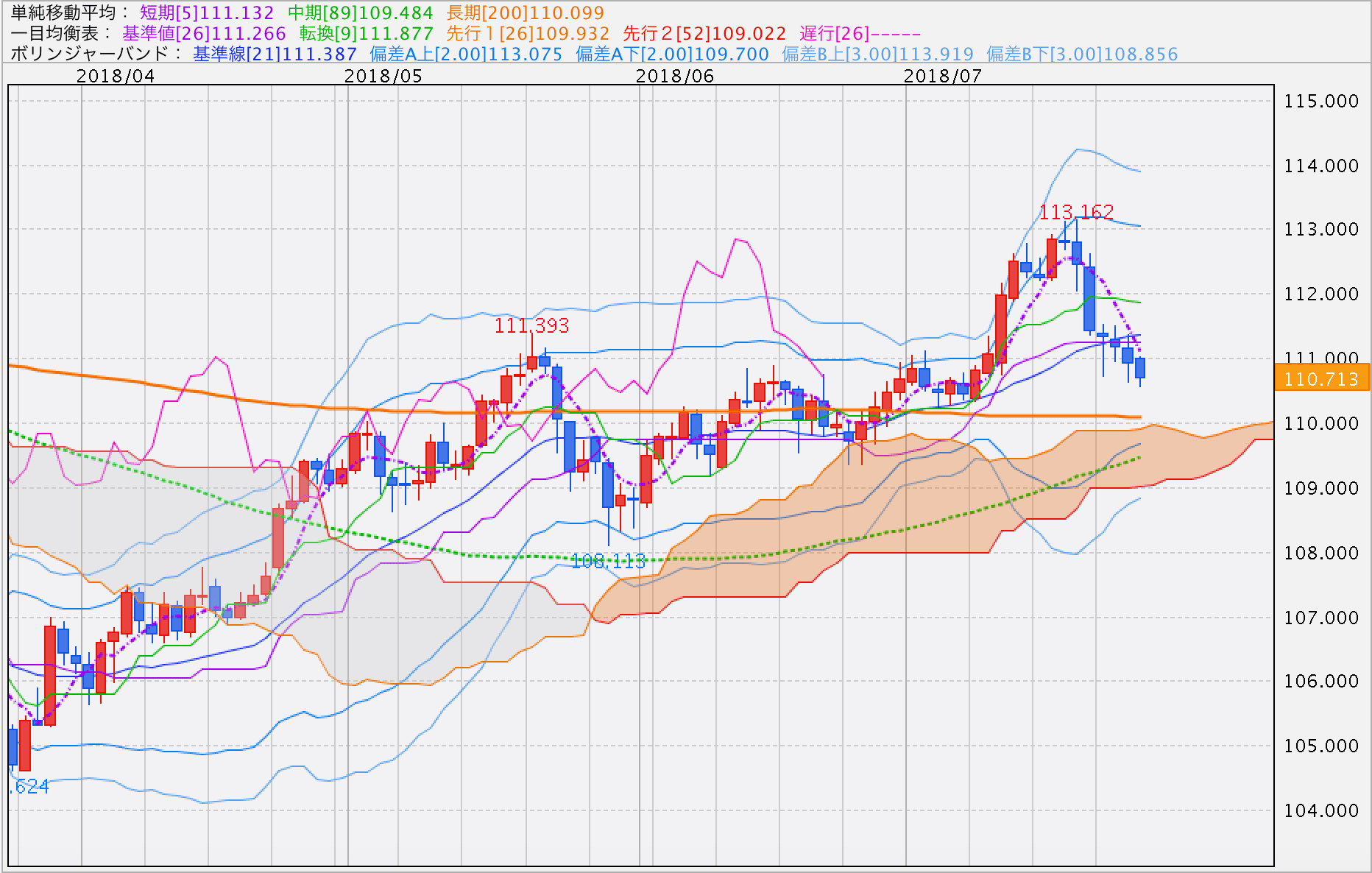Click the 2018/07 date label
Viewport: 1372px width, 873px height.
pos(943,76)
